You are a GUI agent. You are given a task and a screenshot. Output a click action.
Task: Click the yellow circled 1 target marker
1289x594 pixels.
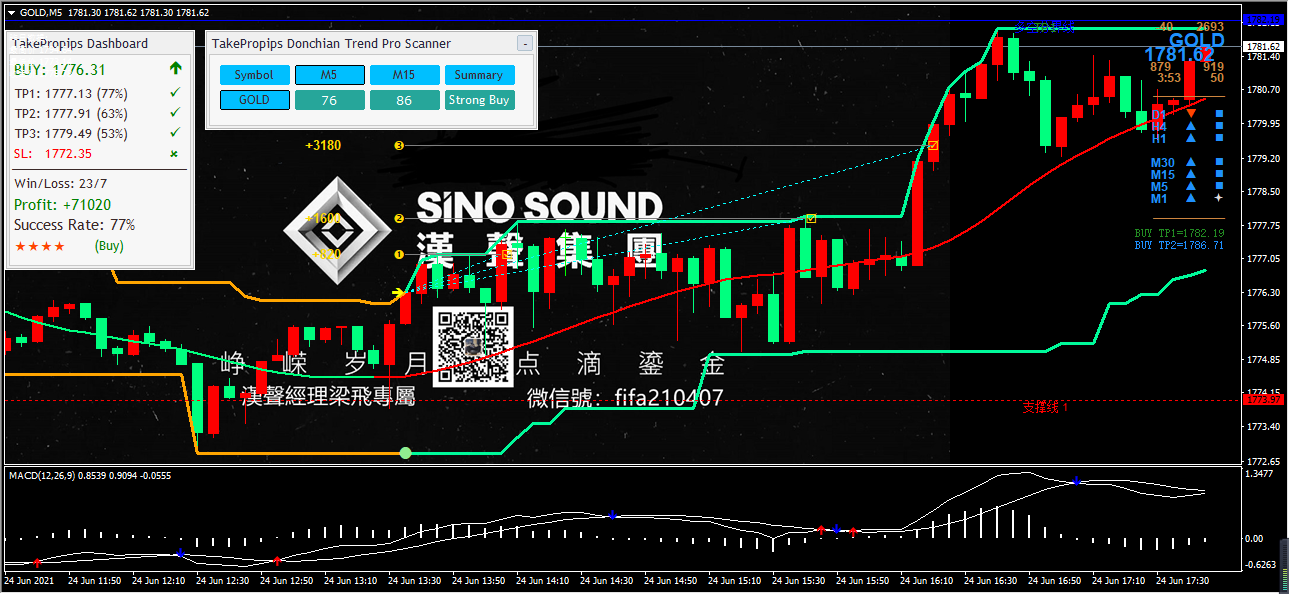click(399, 254)
